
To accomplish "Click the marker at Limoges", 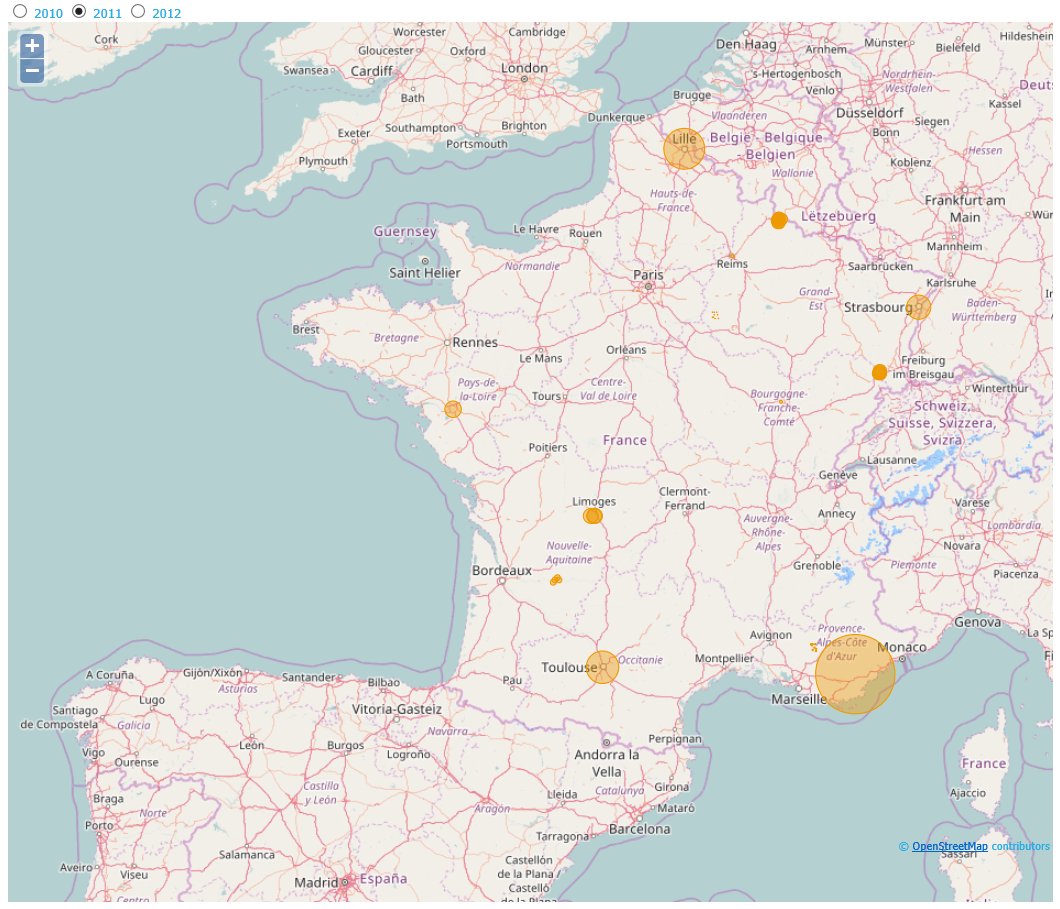I will pyautogui.click(x=591, y=514).
